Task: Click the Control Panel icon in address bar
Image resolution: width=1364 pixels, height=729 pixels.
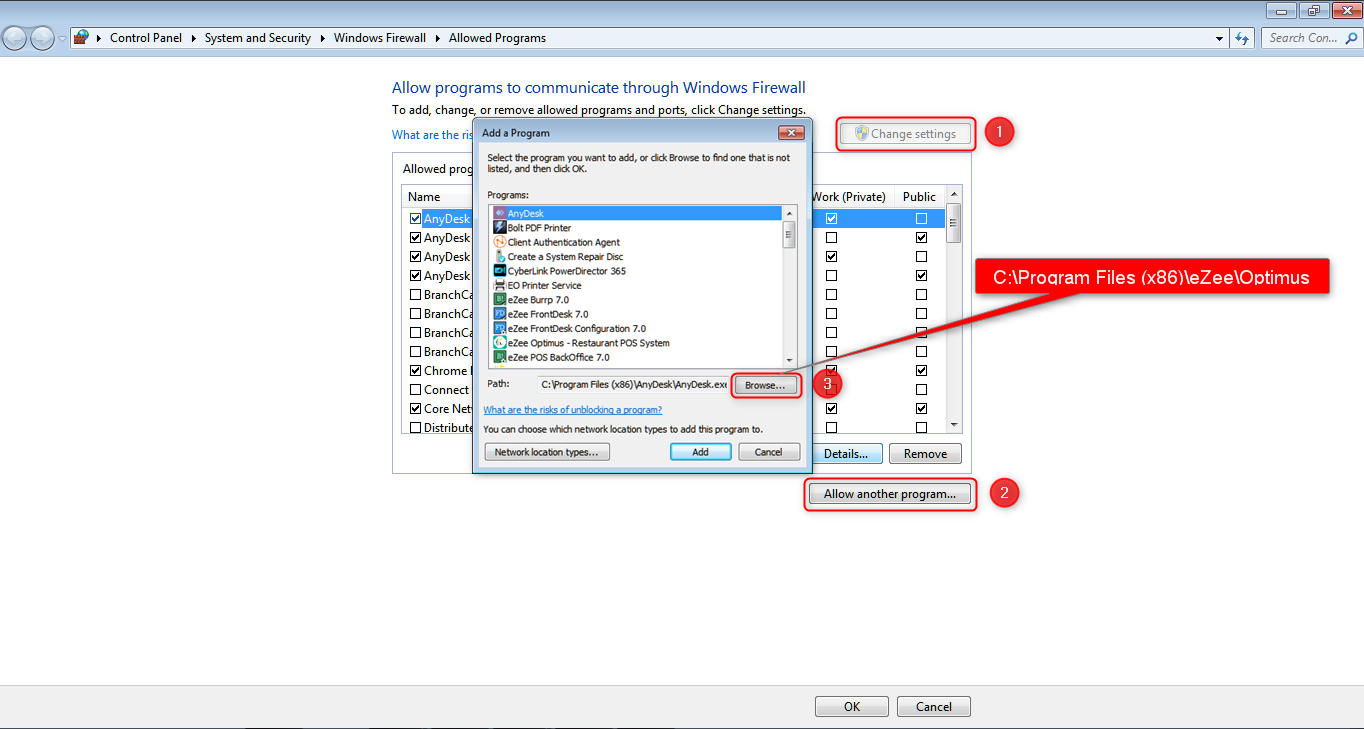Action: pyautogui.click(x=82, y=38)
